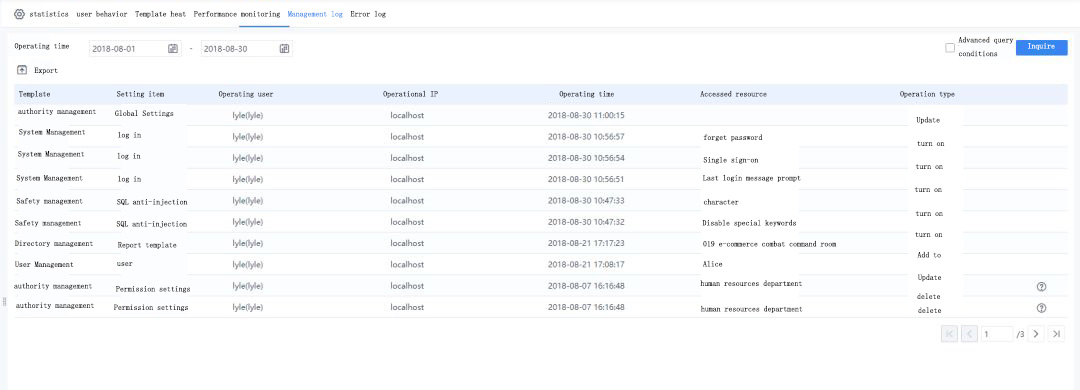Click the start date field 2018-08-01
Screen dimensions: 1080x390
coord(135,48)
